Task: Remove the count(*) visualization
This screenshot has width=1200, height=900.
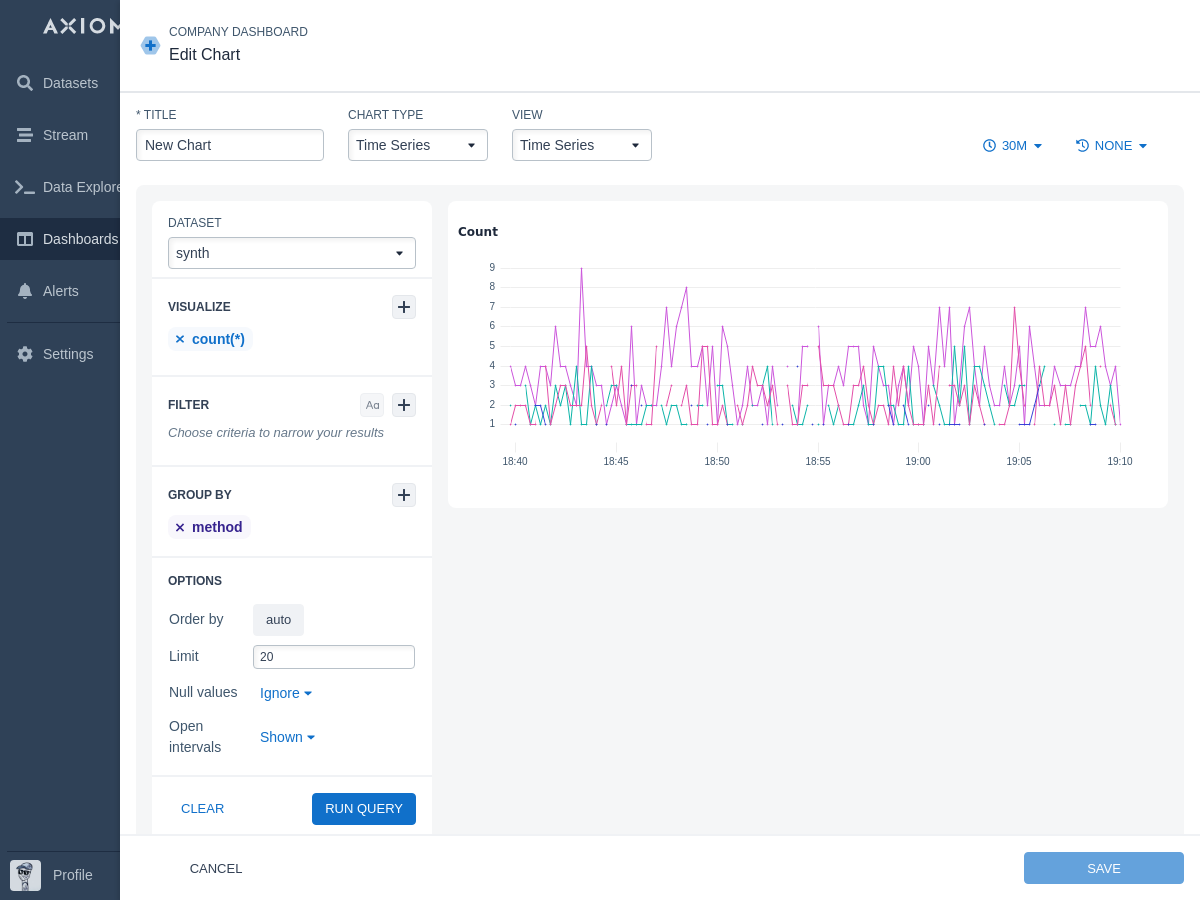Action: coord(180,339)
